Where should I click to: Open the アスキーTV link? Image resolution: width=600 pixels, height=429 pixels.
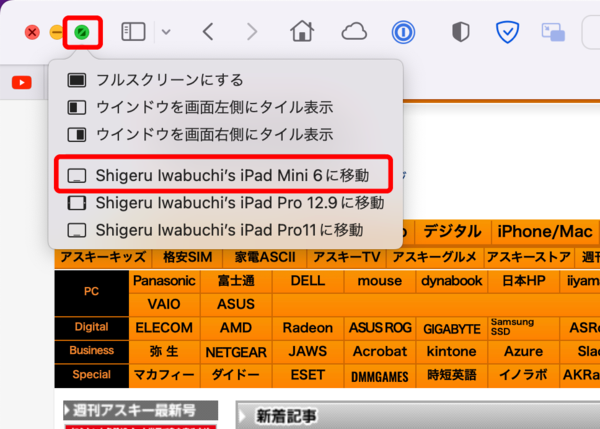tap(347, 257)
